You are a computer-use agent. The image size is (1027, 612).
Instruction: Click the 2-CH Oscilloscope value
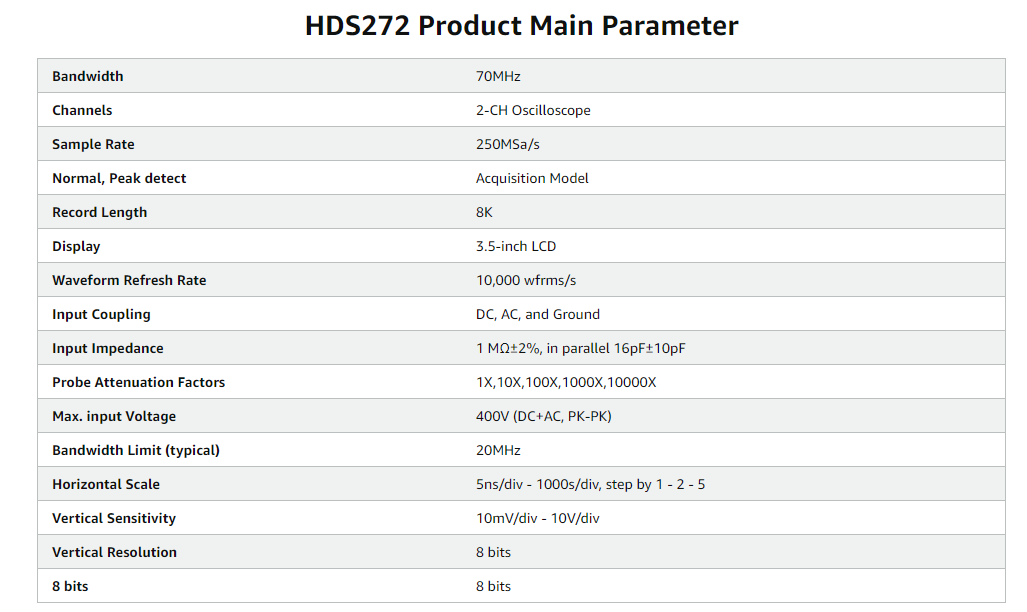[x=533, y=110]
